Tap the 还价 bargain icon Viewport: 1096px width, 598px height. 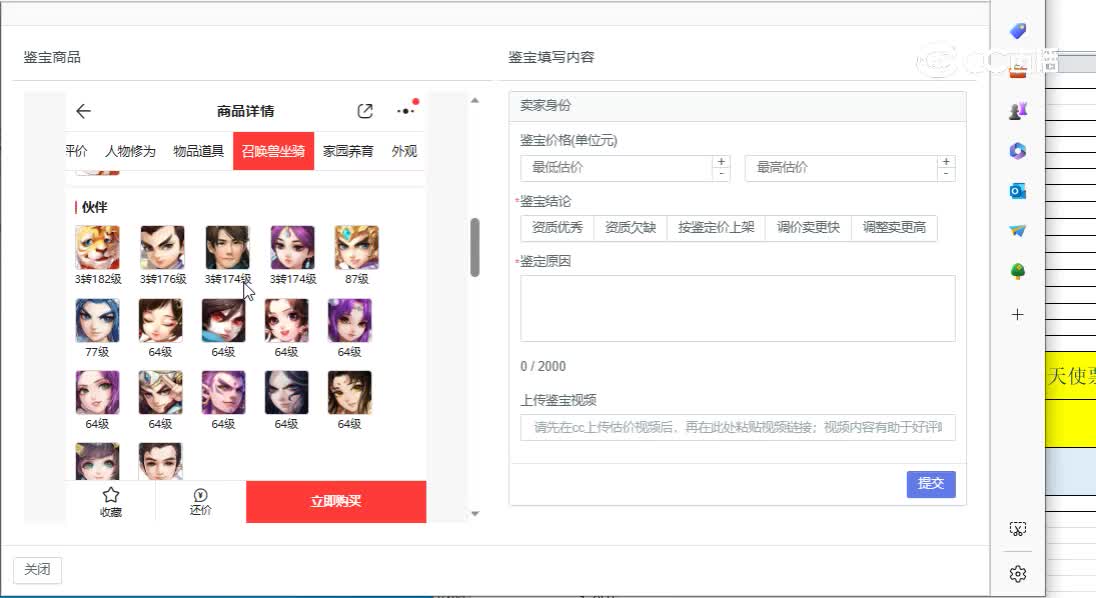201,495
